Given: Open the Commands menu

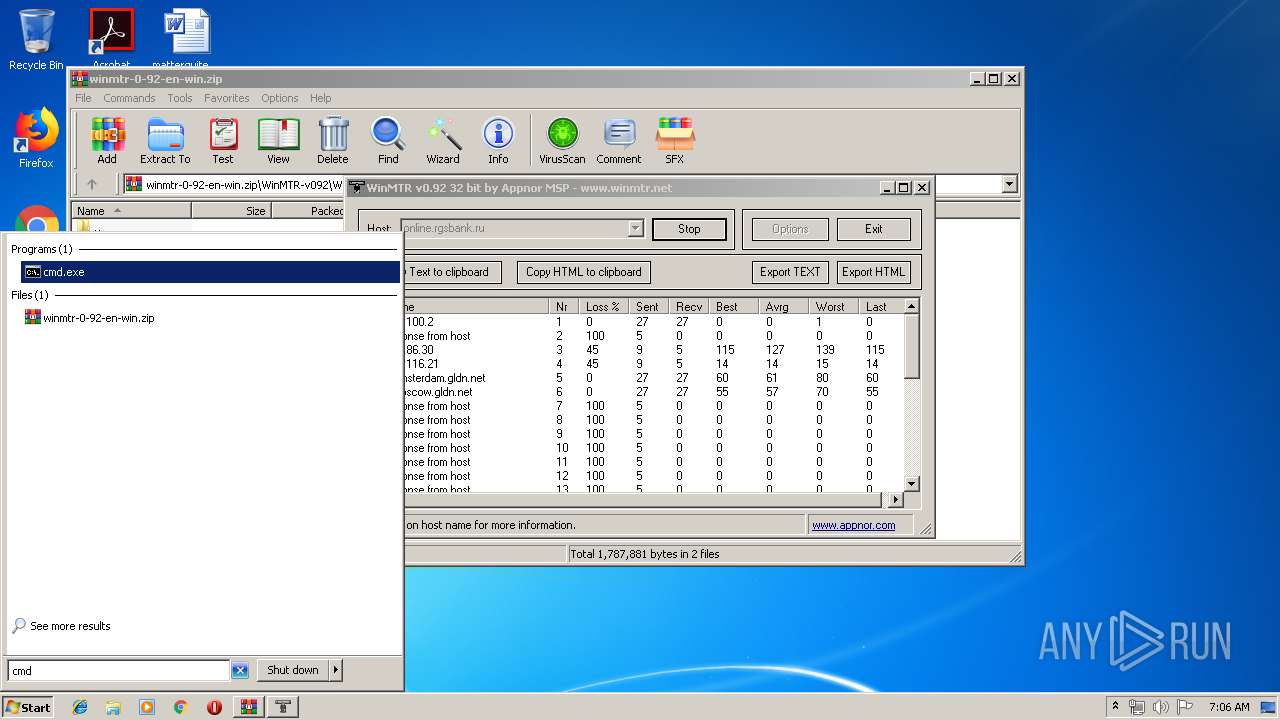Looking at the screenshot, I should [129, 98].
